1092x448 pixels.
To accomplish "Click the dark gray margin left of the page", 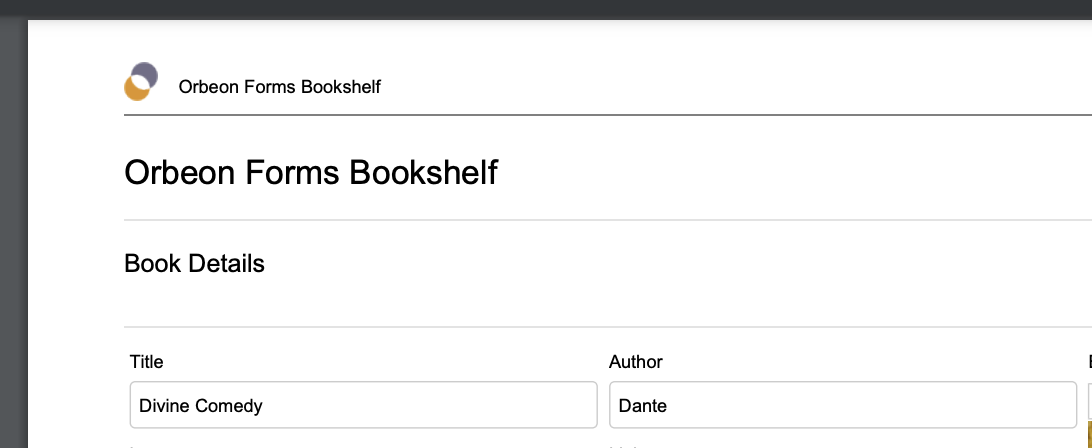I will 13,233.
